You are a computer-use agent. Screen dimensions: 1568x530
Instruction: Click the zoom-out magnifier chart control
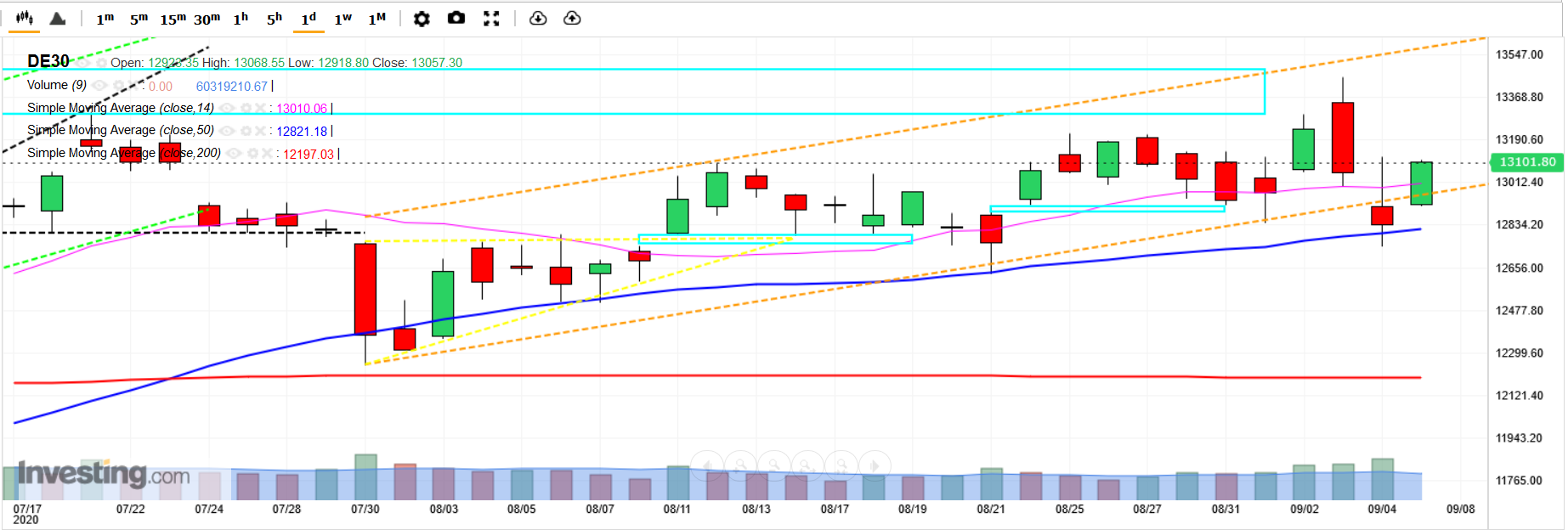[x=774, y=465]
